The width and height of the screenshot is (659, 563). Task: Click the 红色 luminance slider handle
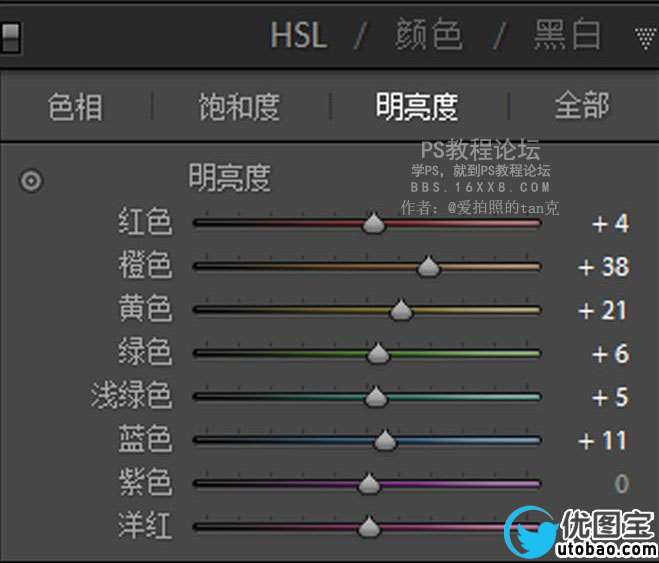(374, 223)
